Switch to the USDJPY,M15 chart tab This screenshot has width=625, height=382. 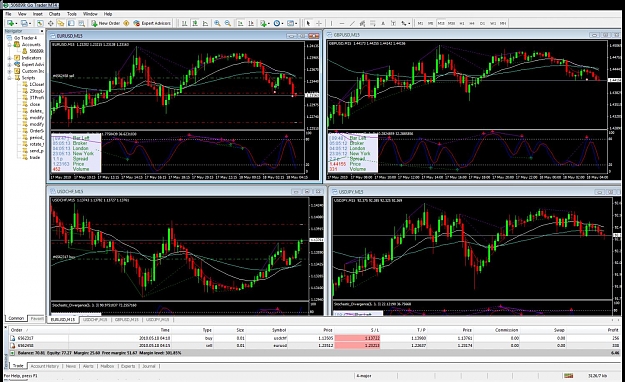click(x=157, y=320)
